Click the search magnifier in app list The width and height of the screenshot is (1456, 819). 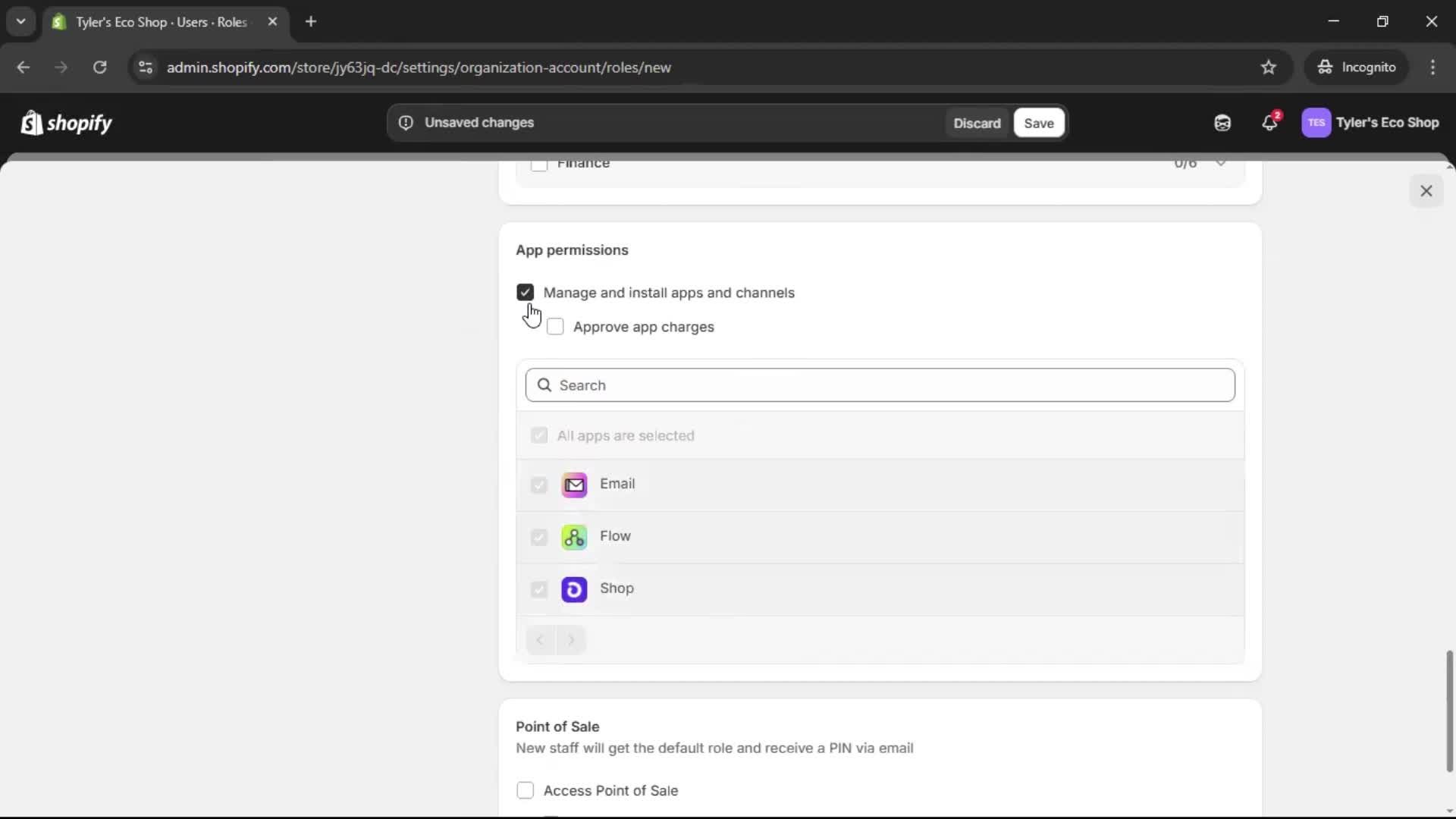[544, 384]
